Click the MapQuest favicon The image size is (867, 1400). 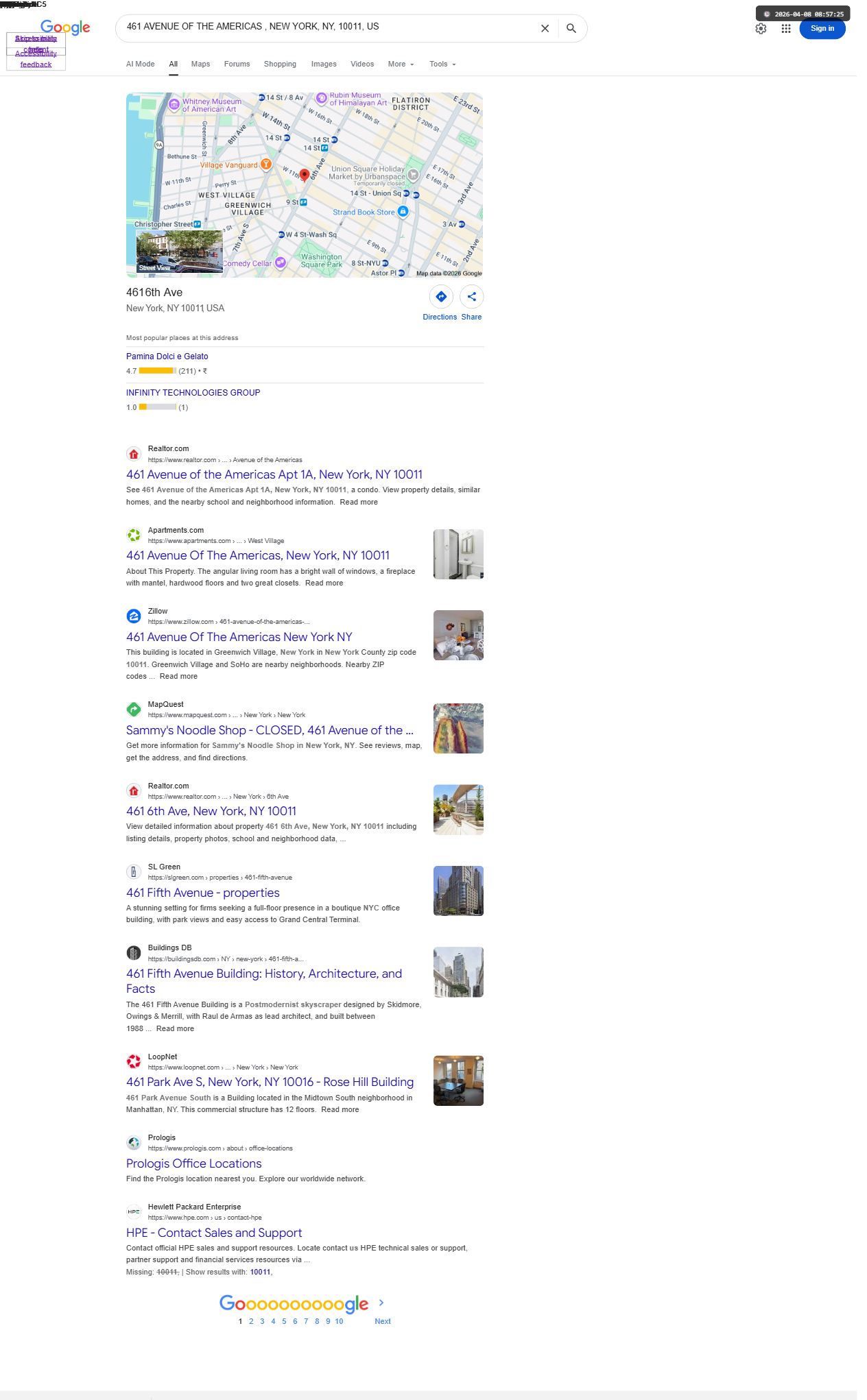click(134, 710)
